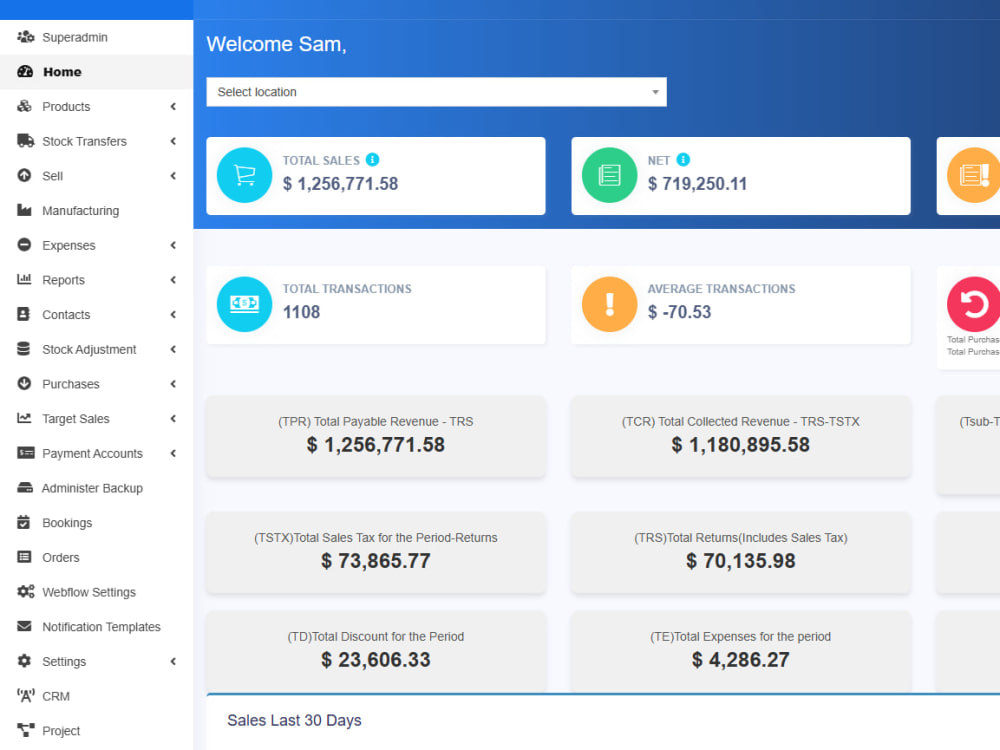The height and width of the screenshot is (750, 1000).
Task: Click the red undo return icon
Action: coord(974,304)
